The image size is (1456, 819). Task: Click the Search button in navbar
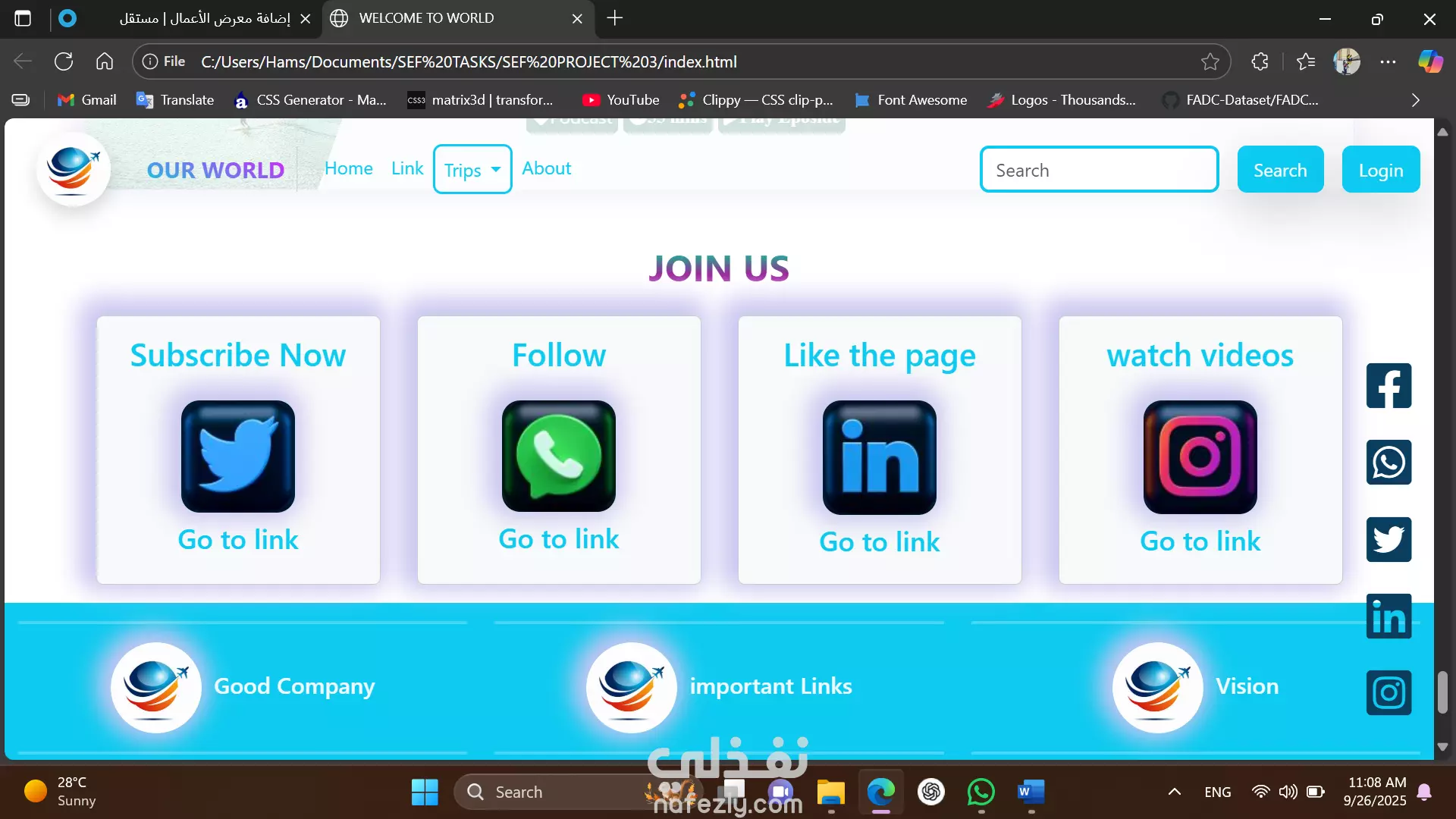tap(1280, 170)
